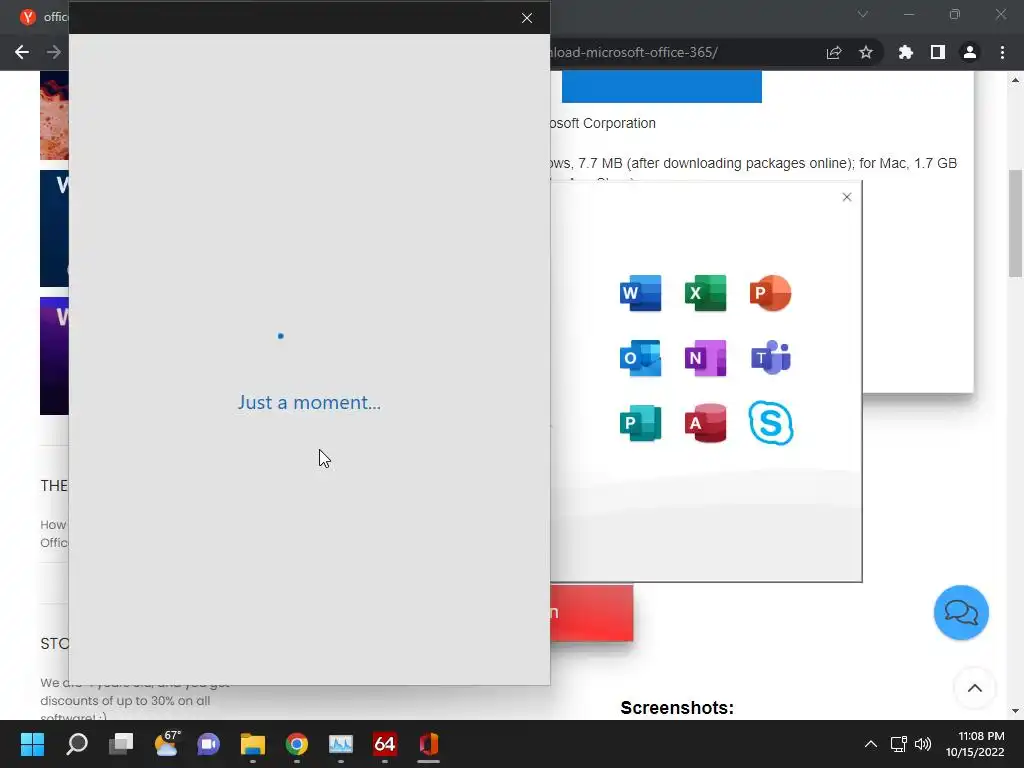Screen dimensions: 1024x768
Task: Click the Excel icon in Office splash
Action: (x=705, y=293)
